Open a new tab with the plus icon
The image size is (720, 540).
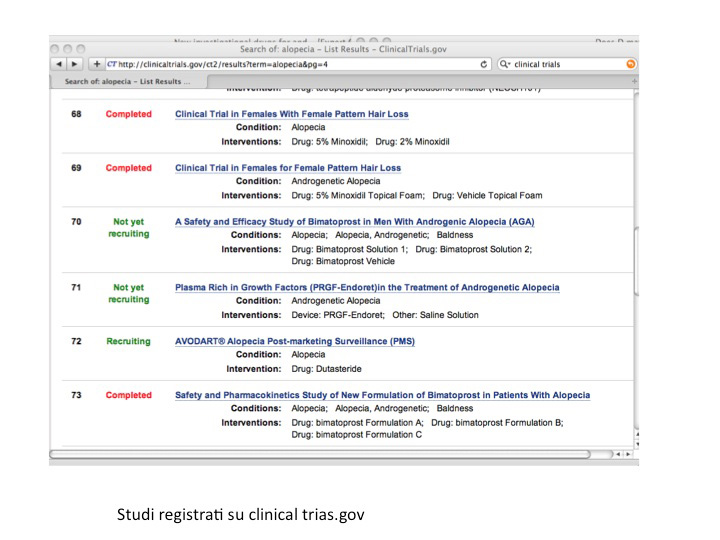[634, 81]
